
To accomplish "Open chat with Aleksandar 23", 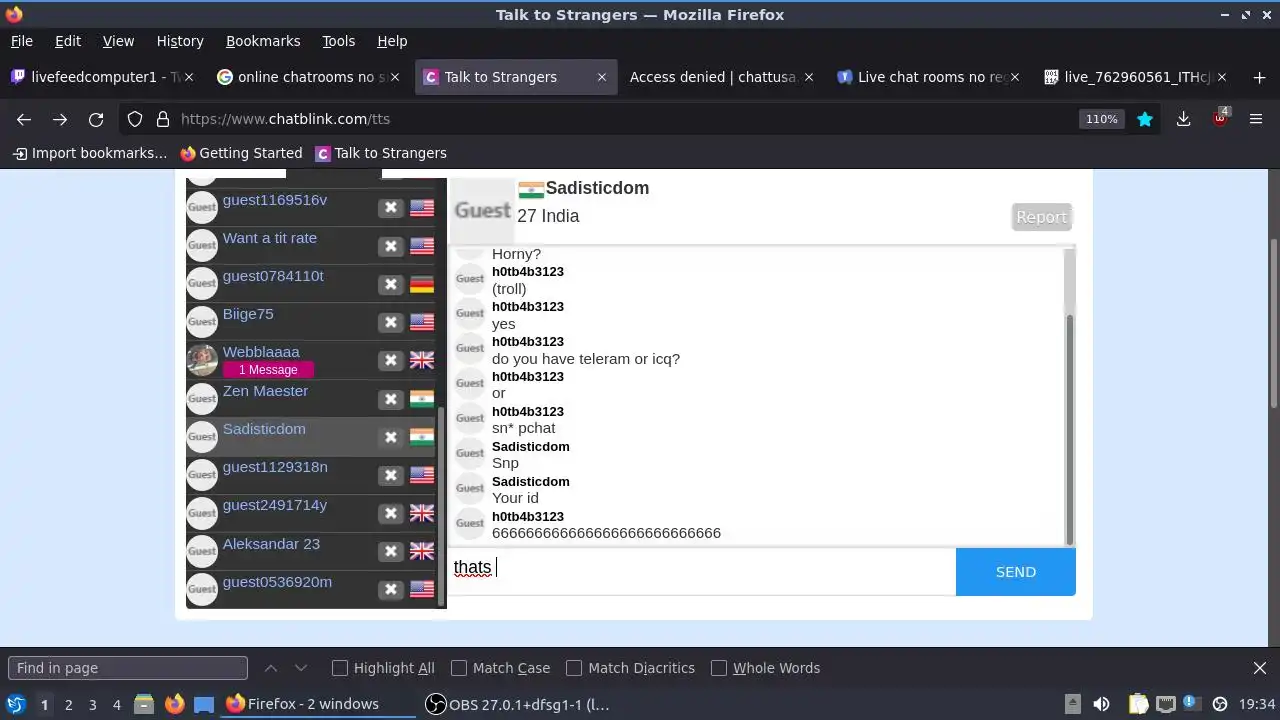I will click(271, 544).
